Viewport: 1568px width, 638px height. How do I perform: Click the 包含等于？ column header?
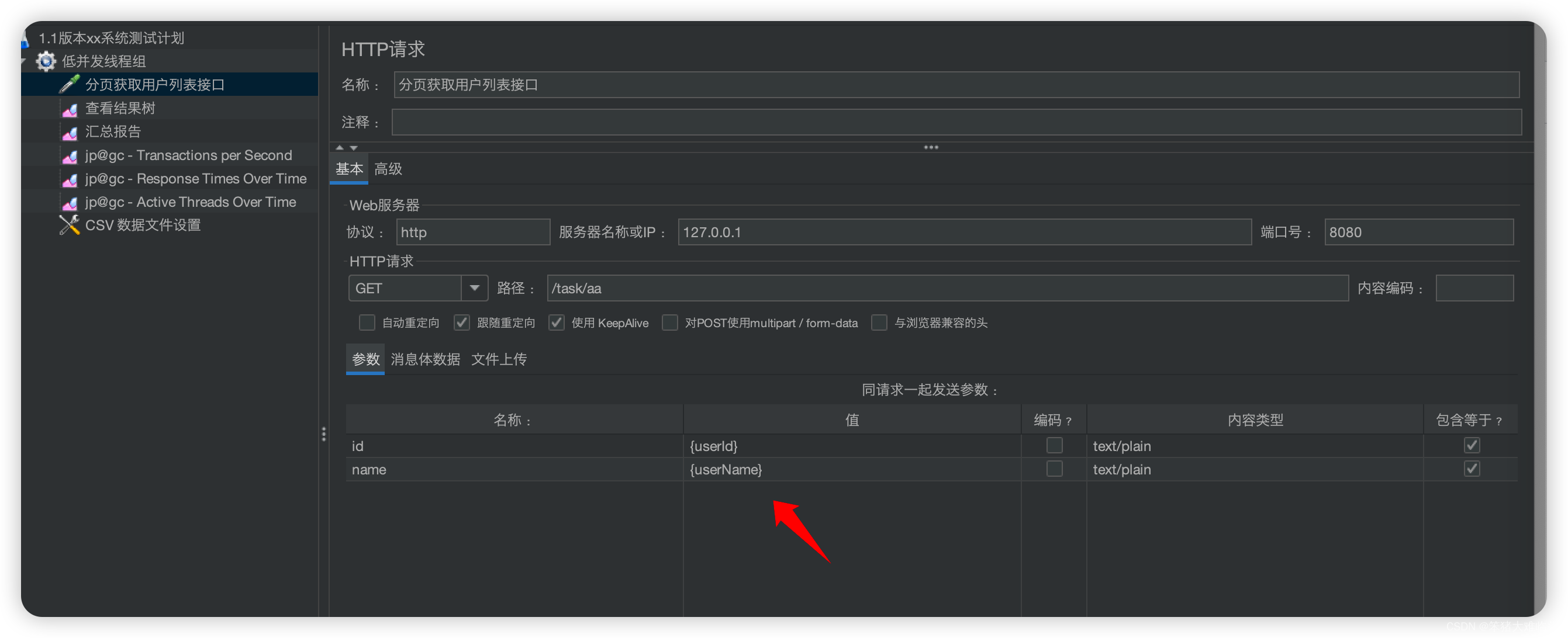point(1470,419)
